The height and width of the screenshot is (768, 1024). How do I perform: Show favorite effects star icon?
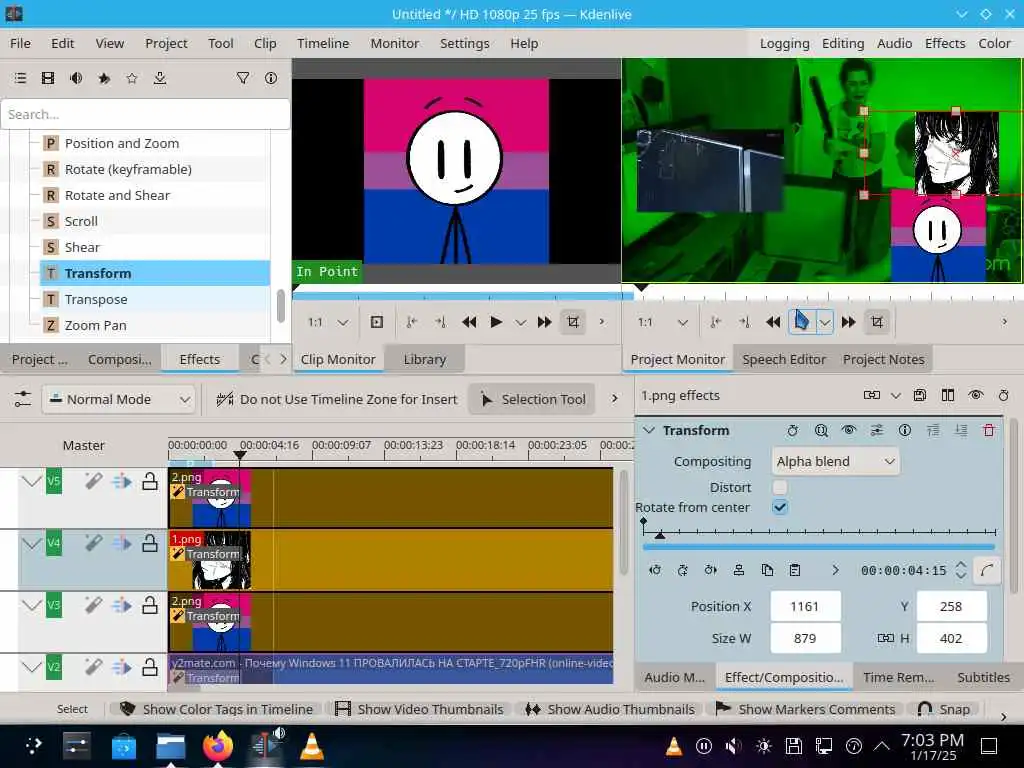point(132,78)
